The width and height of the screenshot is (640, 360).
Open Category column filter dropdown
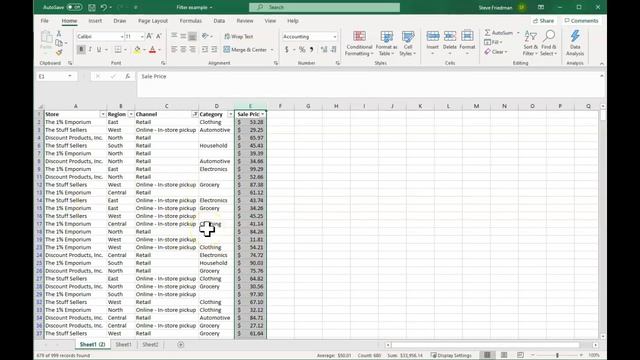pyautogui.click(x=230, y=114)
